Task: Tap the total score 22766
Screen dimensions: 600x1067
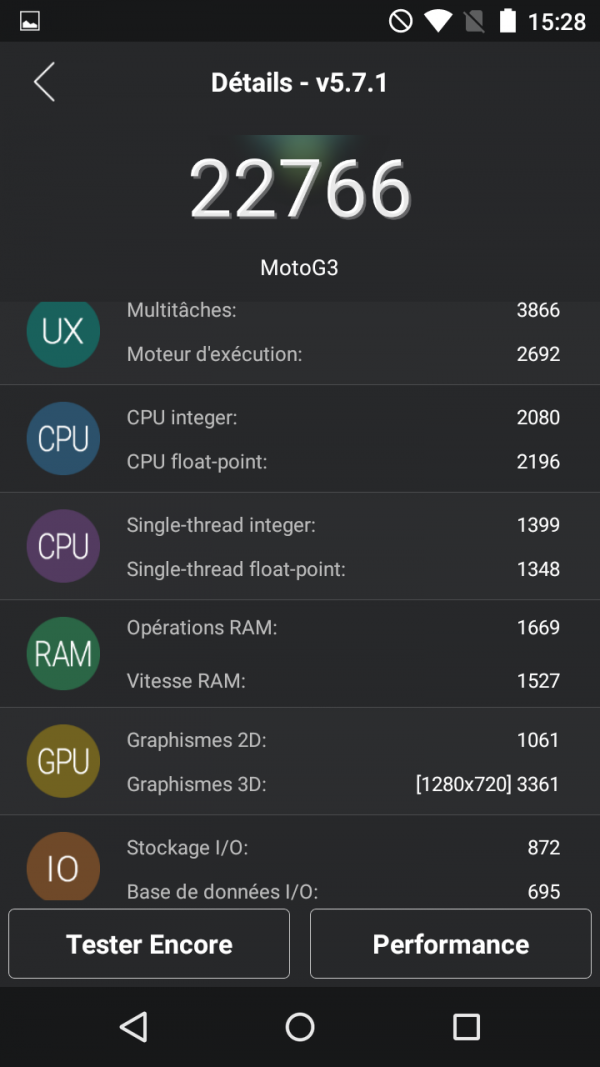Action: 300,189
